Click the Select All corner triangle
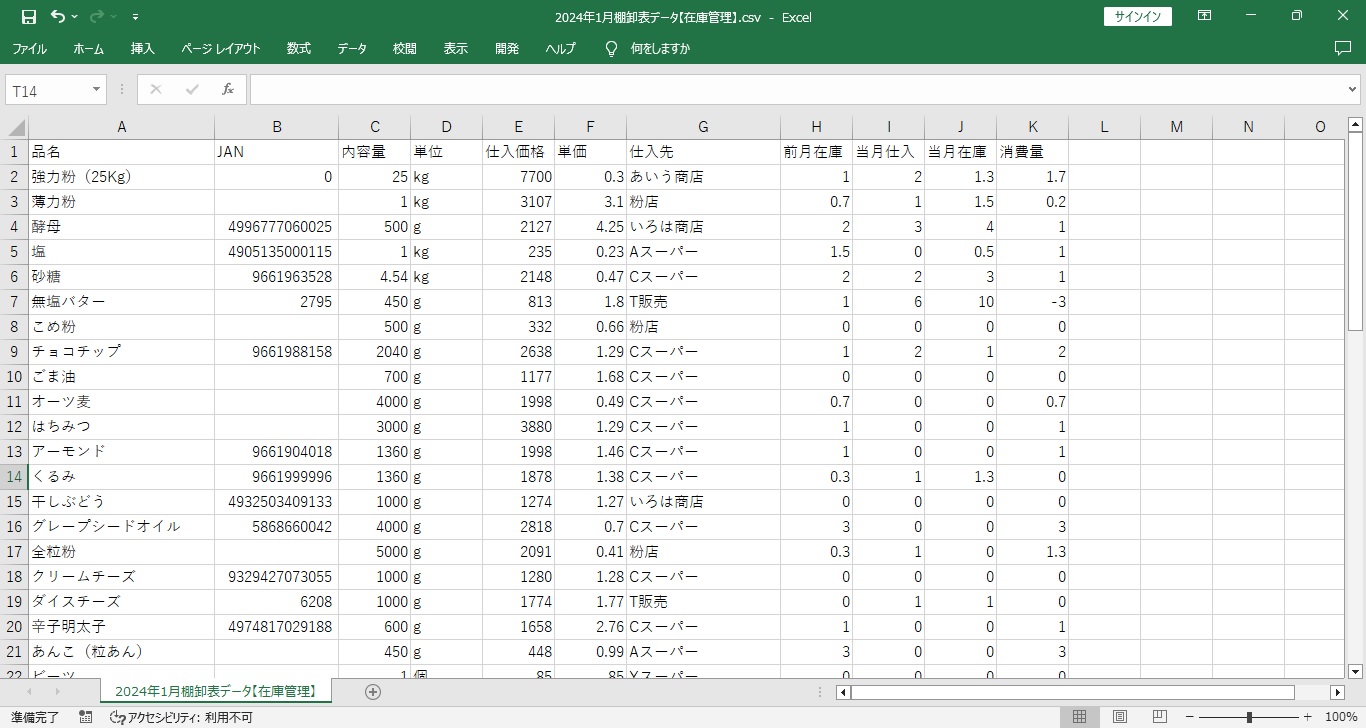Screen dimensions: 1366x728 tap(16, 127)
